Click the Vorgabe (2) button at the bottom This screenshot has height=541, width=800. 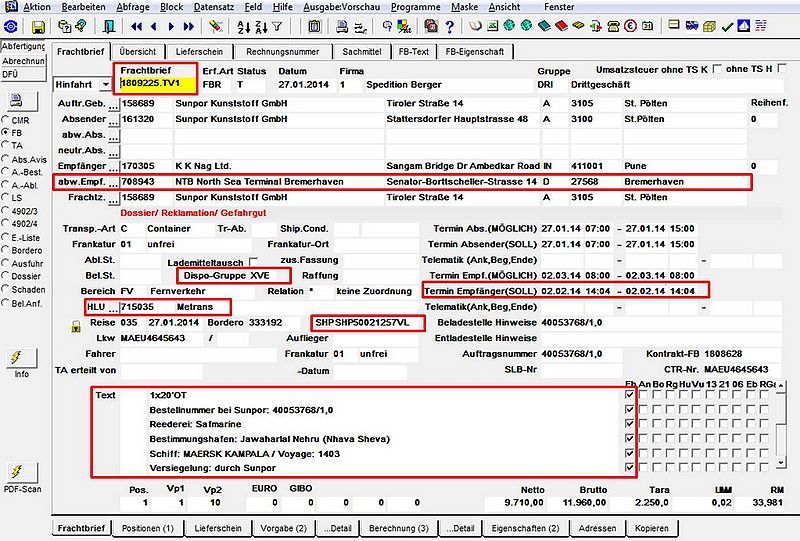click(x=283, y=528)
